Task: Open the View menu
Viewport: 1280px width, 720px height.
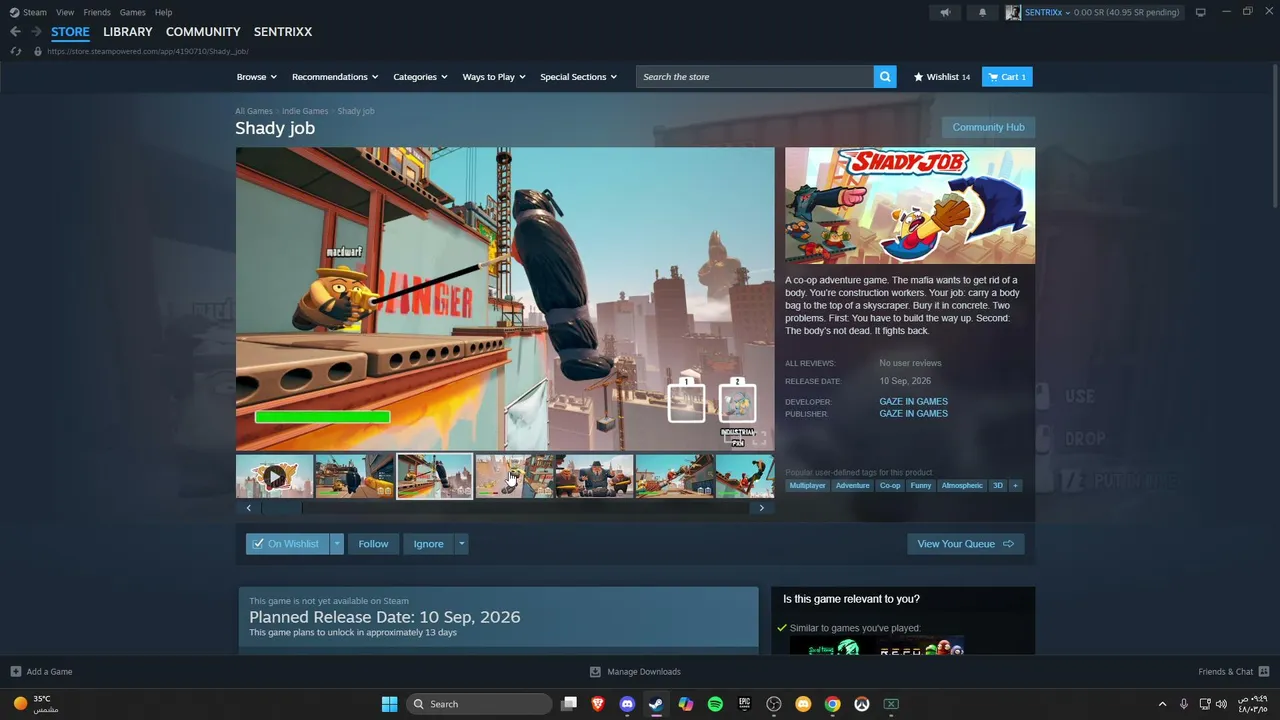Action: point(65,12)
